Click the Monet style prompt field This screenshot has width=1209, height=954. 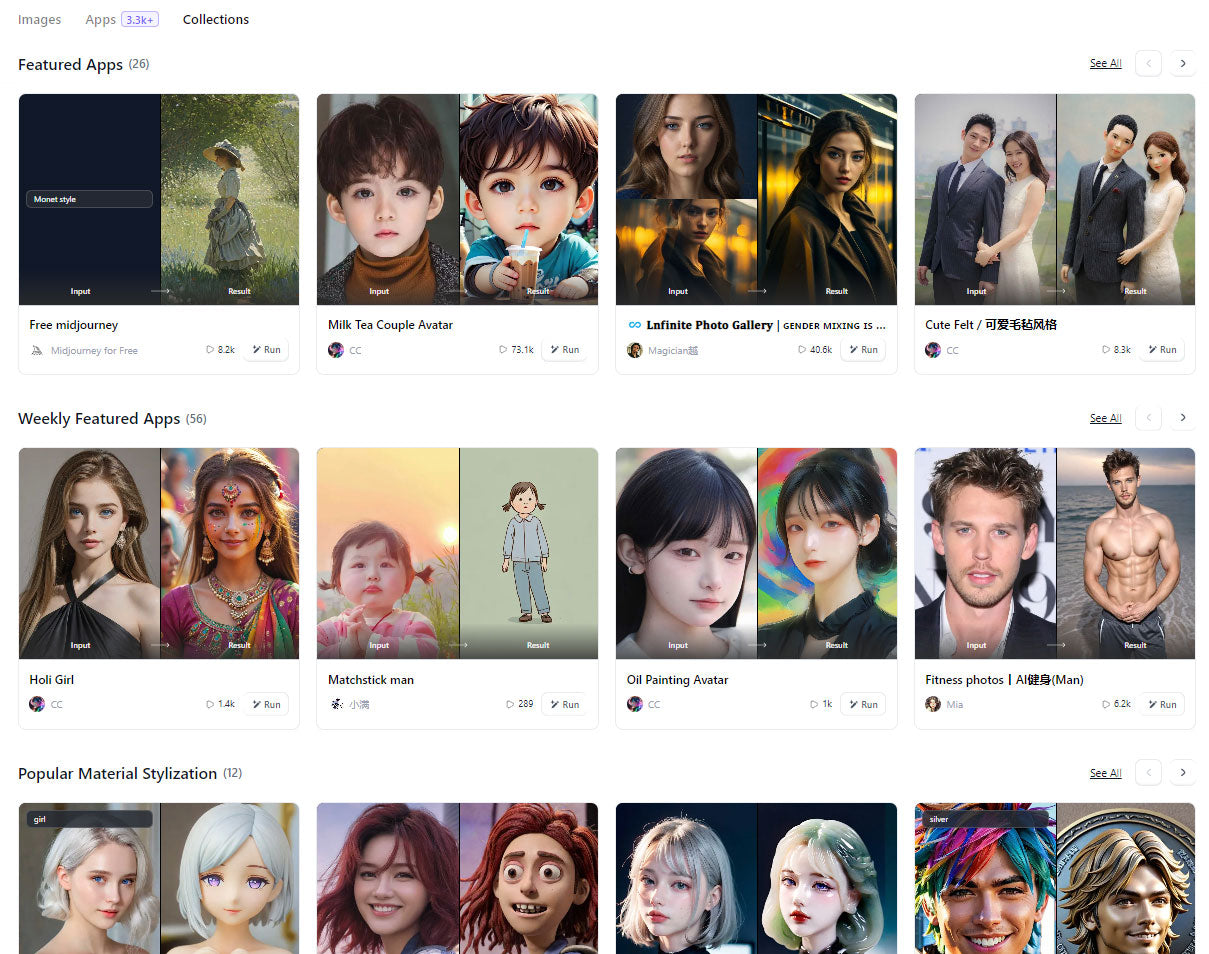tap(89, 199)
